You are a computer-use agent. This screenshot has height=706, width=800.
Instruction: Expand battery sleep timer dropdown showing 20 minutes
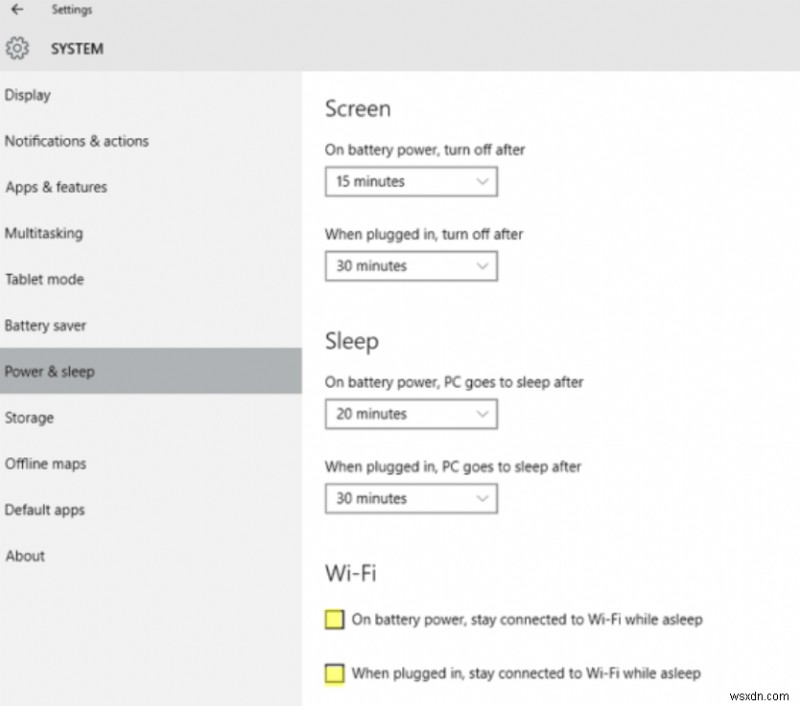point(410,413)
